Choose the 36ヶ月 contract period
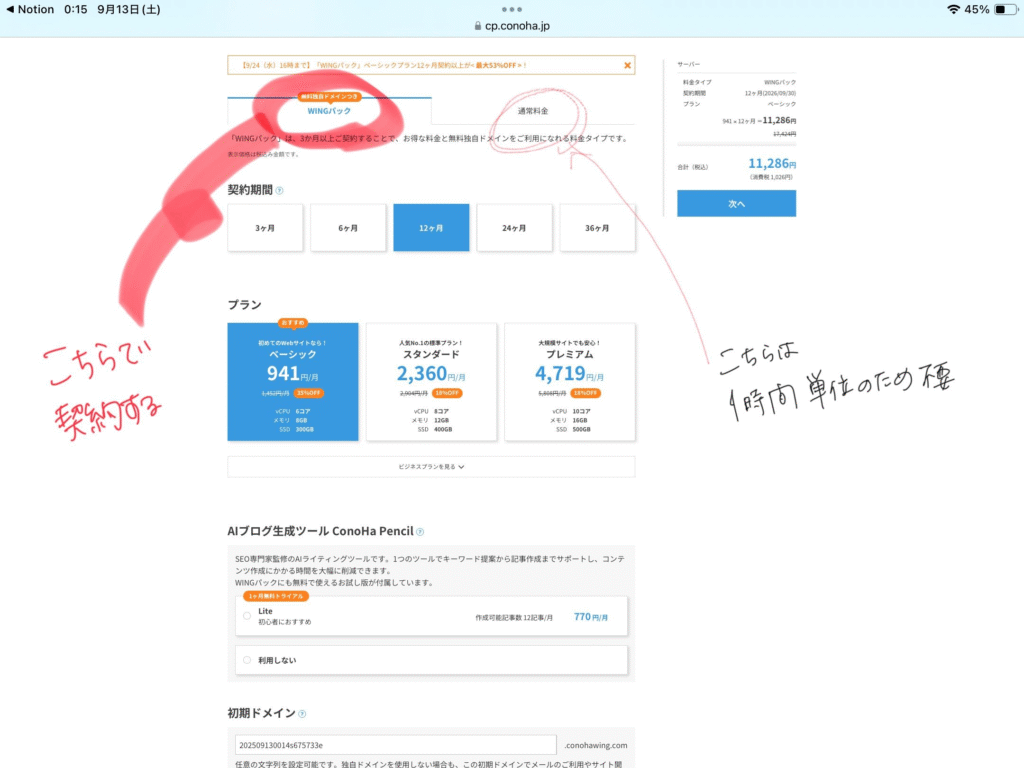The image size is (1024, 768). coord(597,228)
